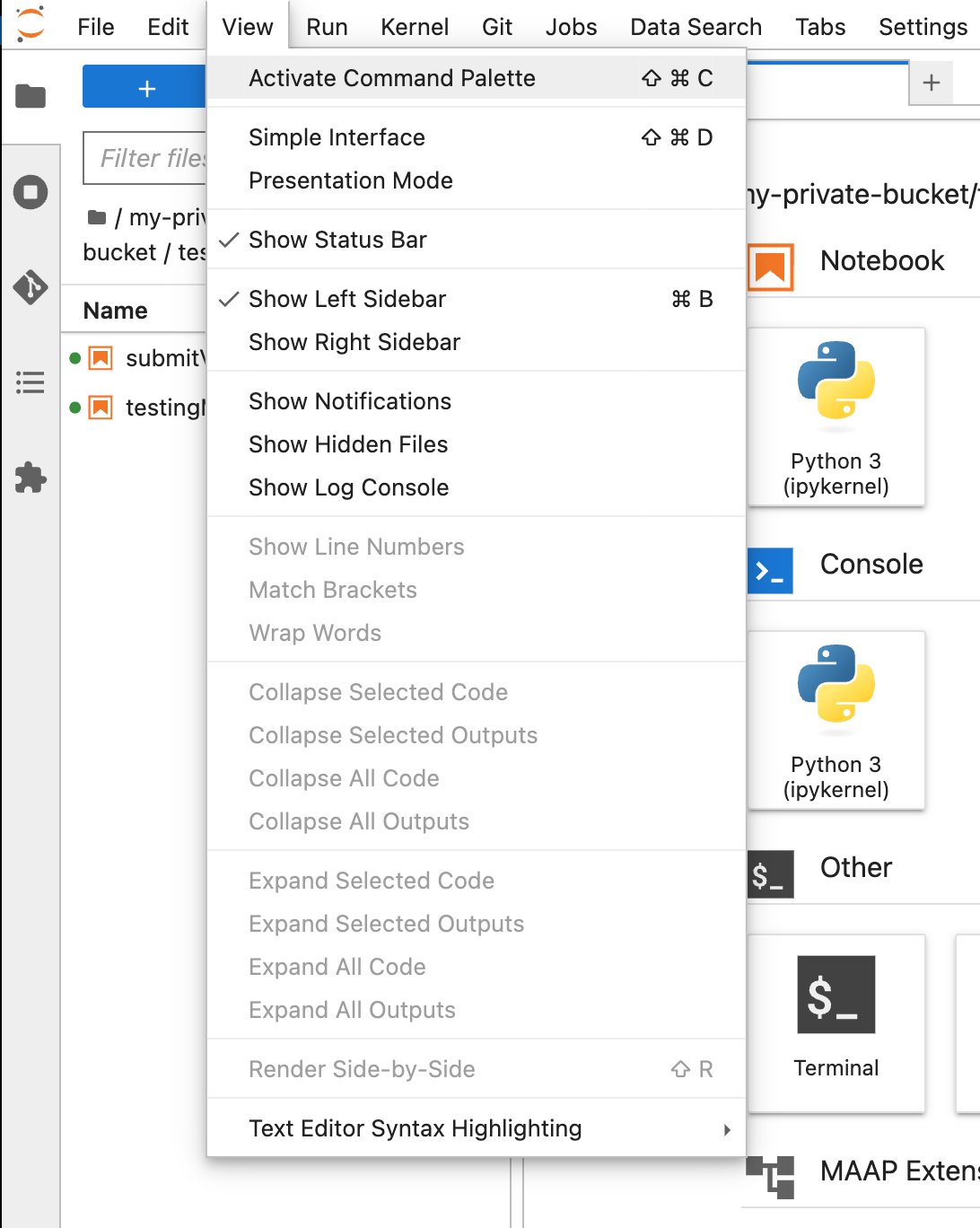
Task: Click the Filter files input field
Action: [145, 158]
